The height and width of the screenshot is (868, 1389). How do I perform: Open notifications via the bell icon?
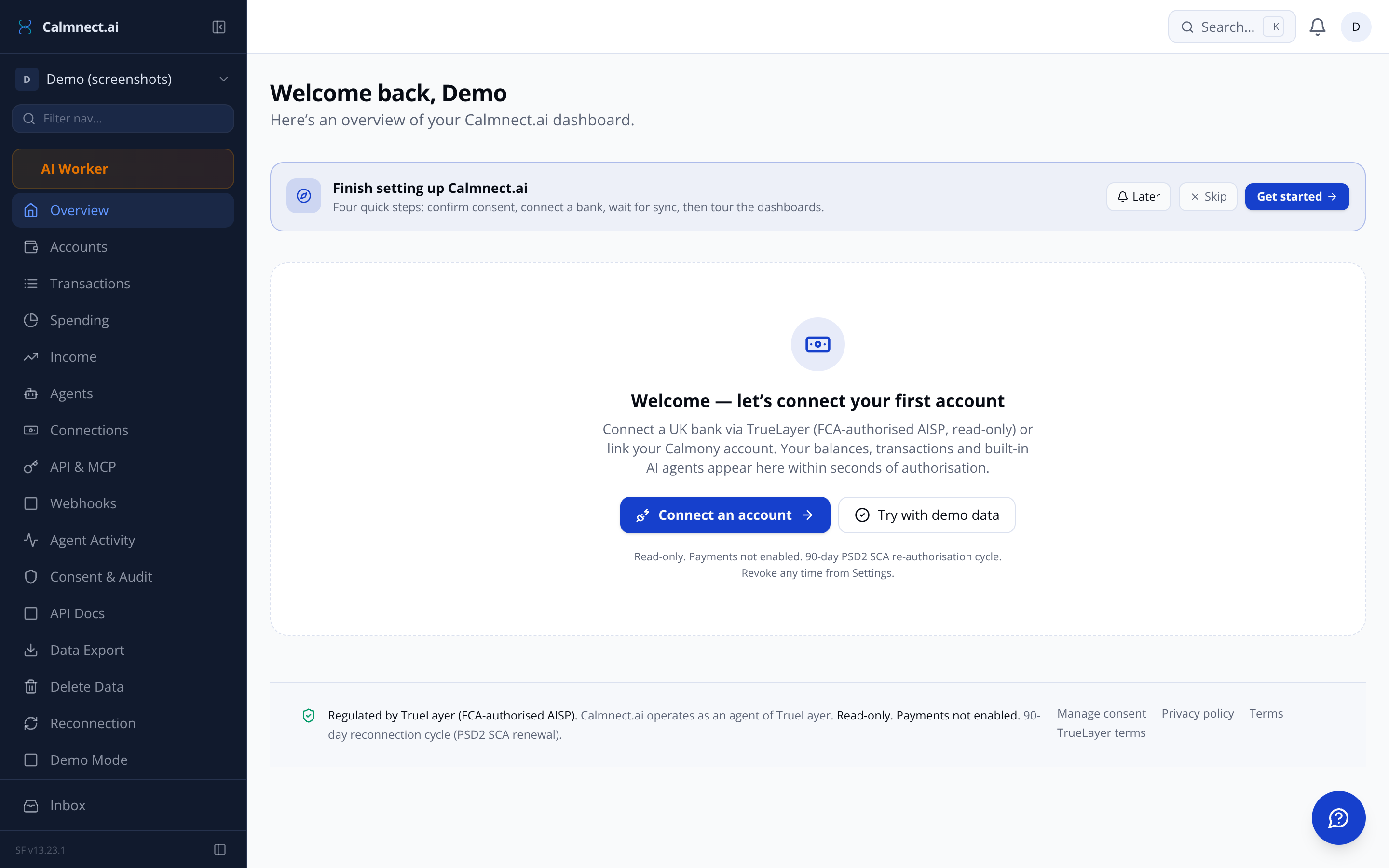1317,27
